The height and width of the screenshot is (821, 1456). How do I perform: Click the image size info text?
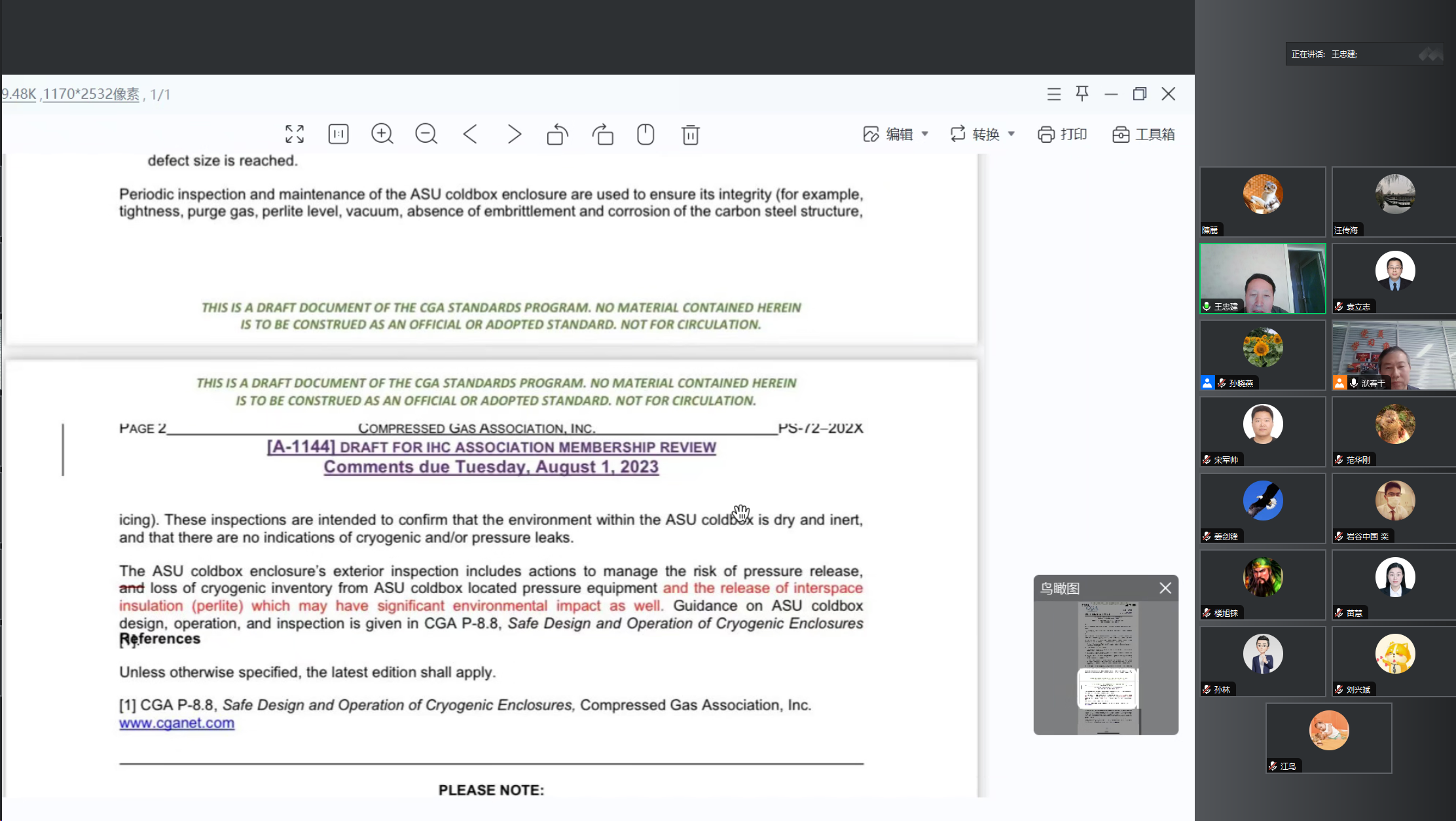click(x=91, y=94)
